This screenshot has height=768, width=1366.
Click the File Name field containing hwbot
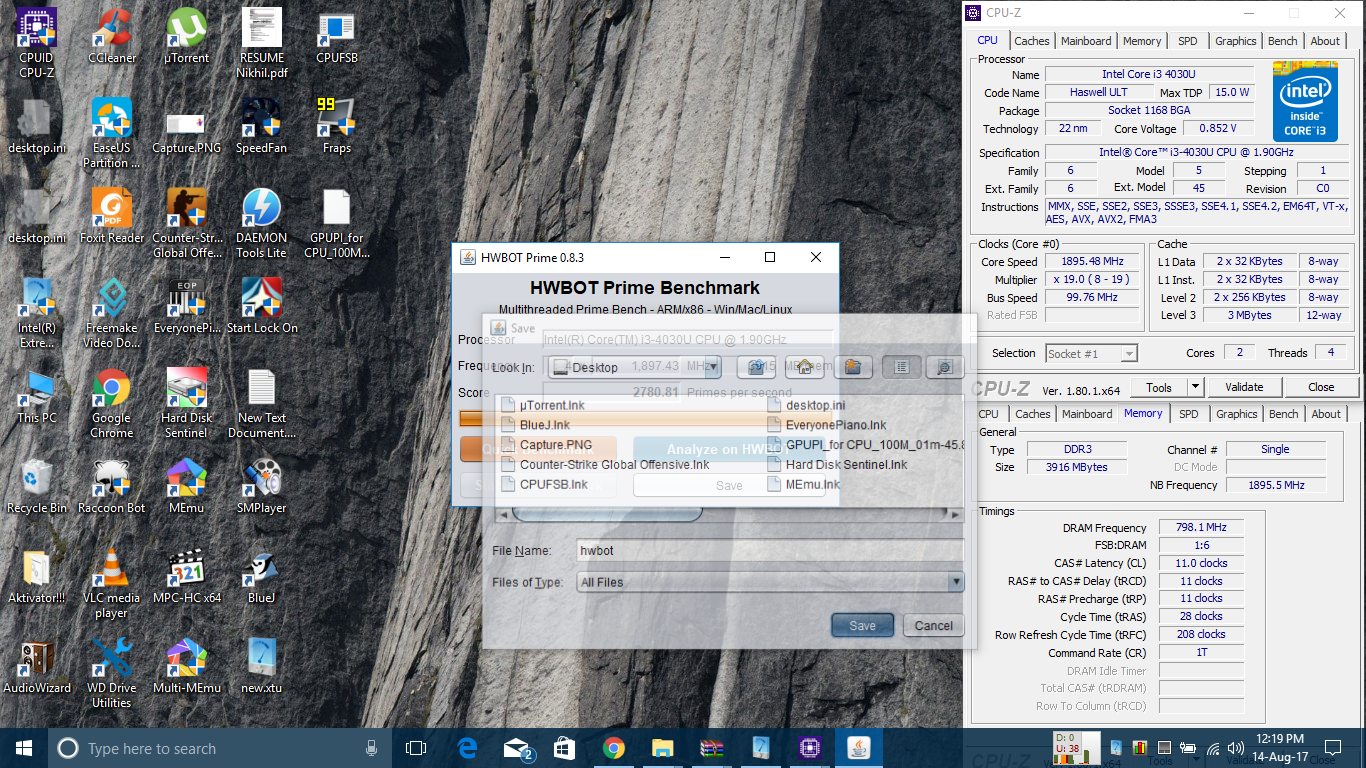click(x=770, y=550)
